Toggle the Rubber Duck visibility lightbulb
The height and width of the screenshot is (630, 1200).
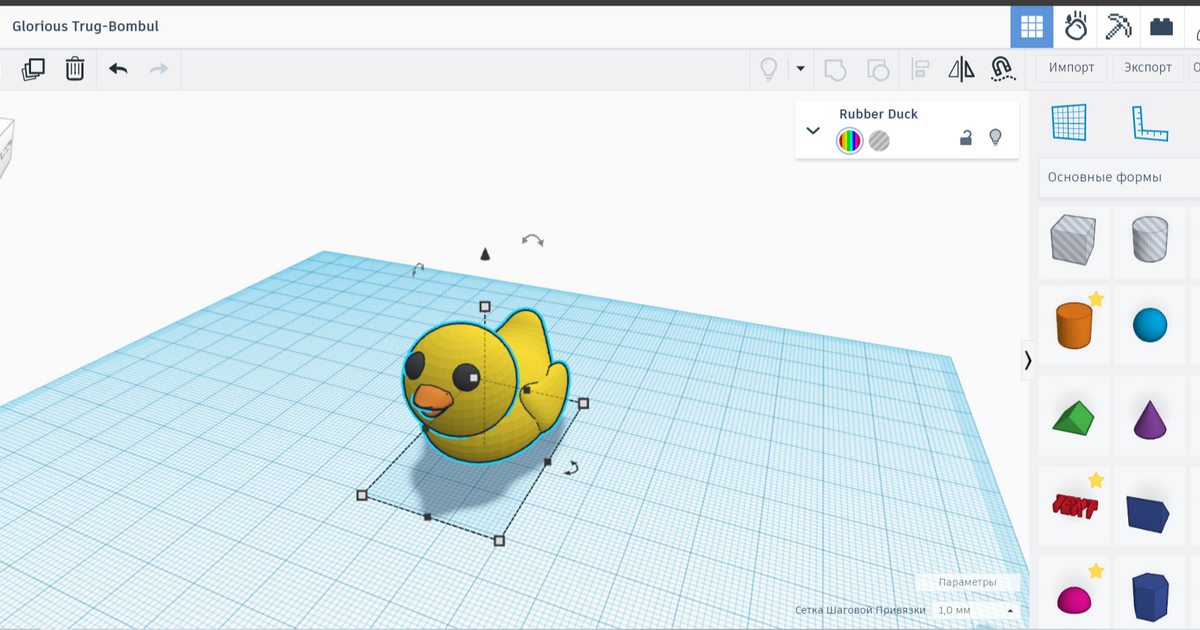point(995,138)
